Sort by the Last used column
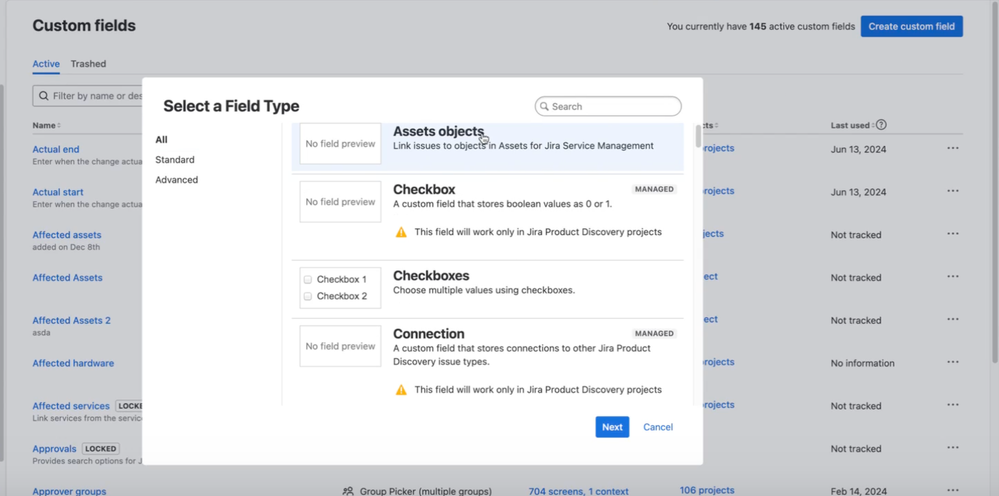The height and width of the screenshot is (496, 999). (x=852, y=125)
